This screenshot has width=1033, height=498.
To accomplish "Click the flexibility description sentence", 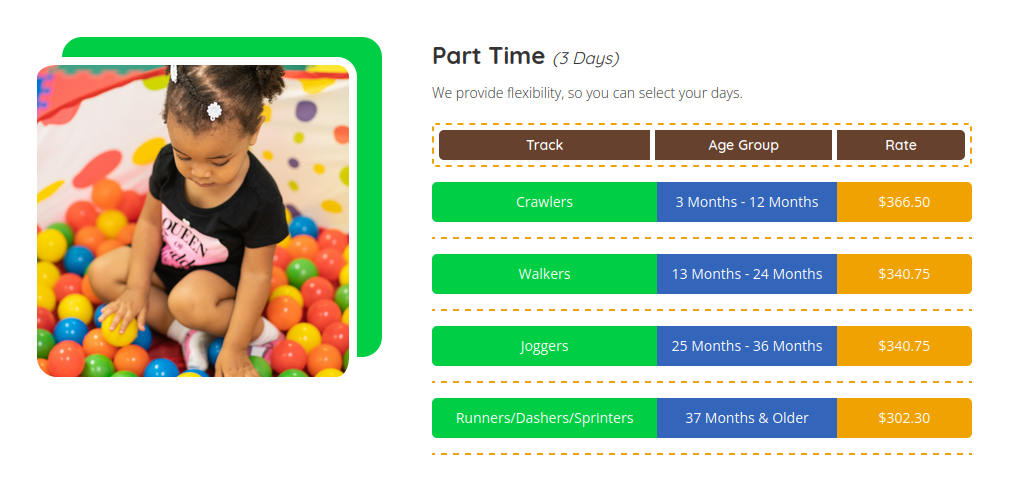I will click(587, 94).
